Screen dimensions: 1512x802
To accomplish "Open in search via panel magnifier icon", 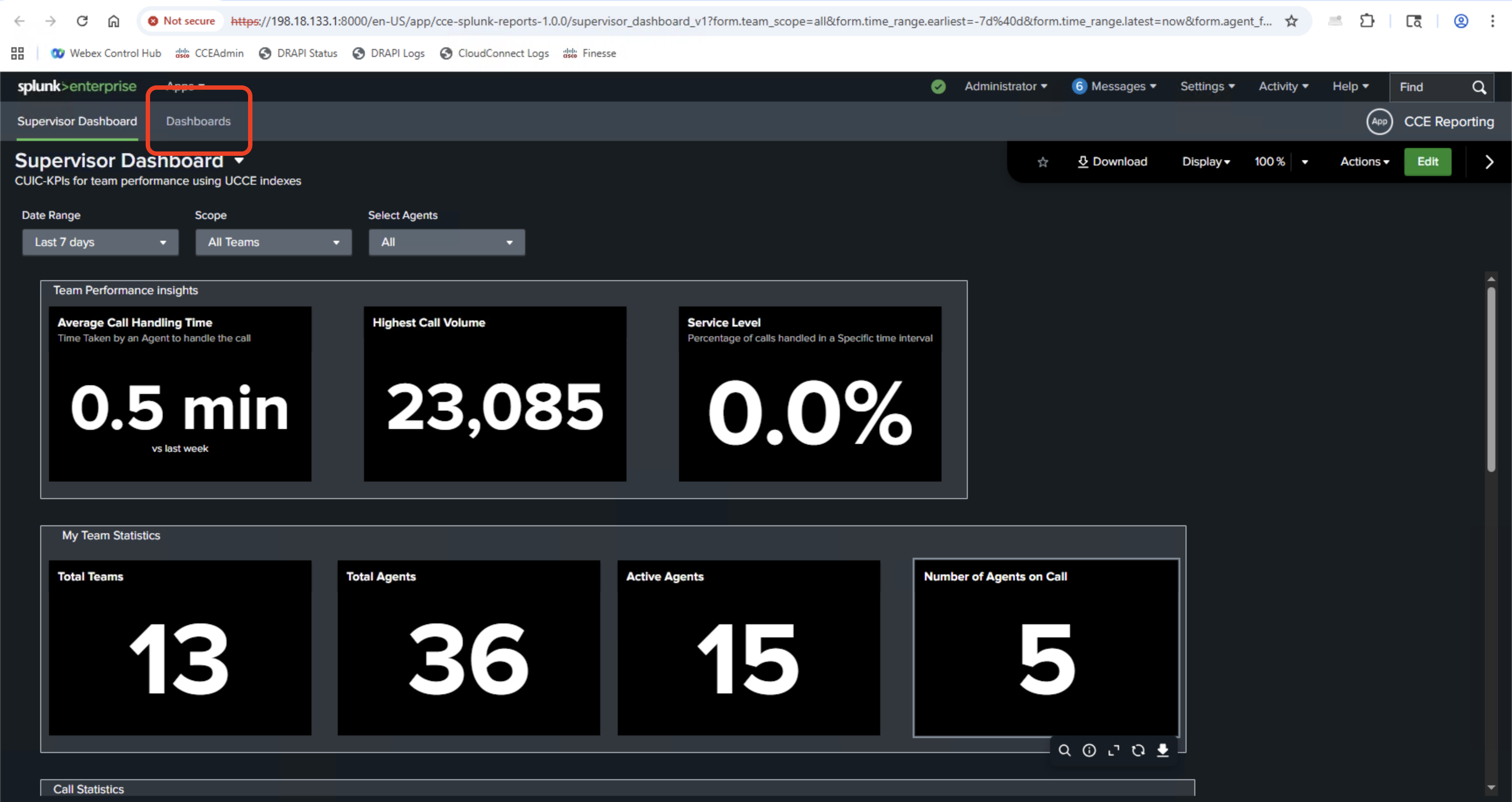I will [x=1064, y=750].
